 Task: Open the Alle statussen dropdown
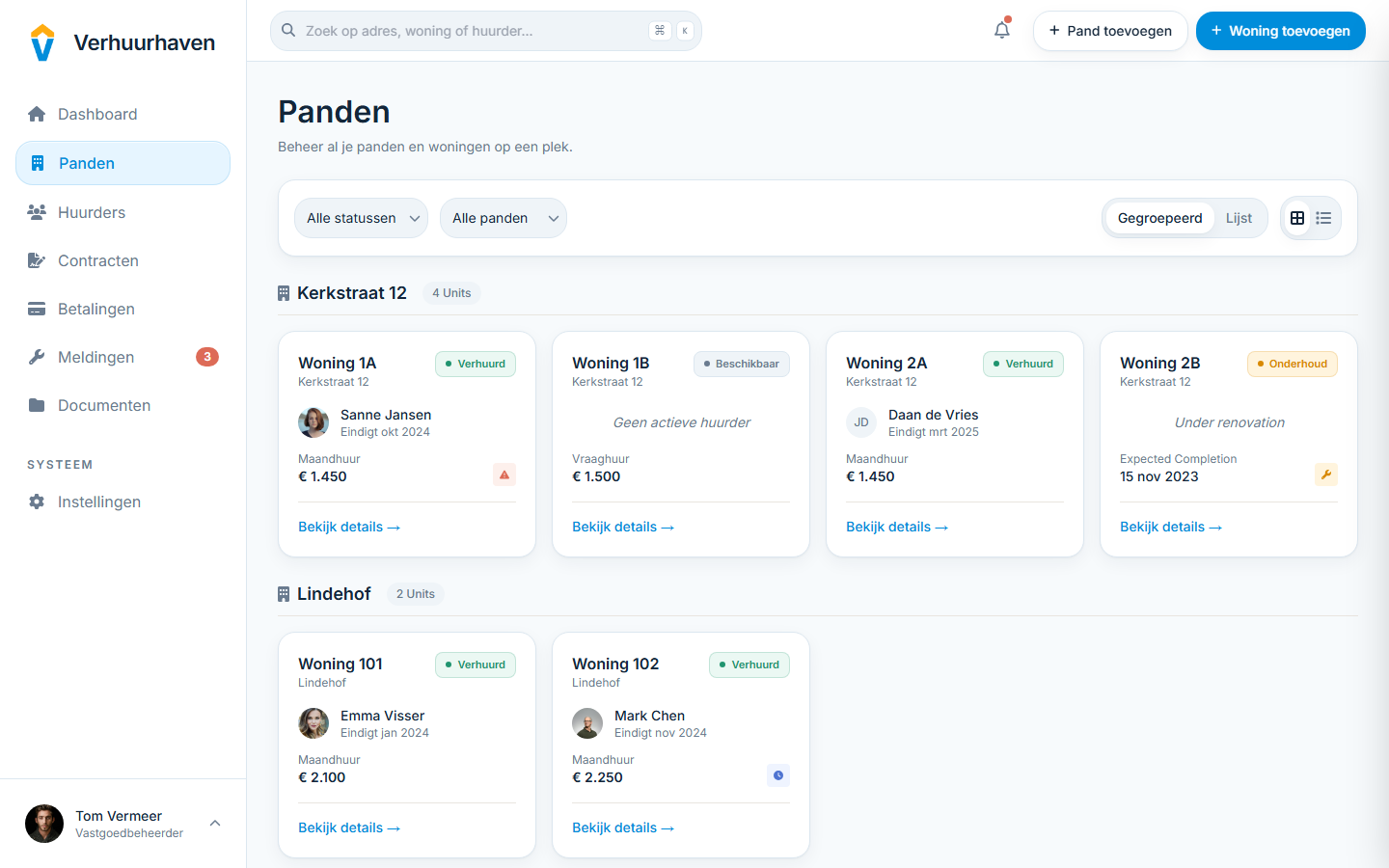(x=361, y=218)
